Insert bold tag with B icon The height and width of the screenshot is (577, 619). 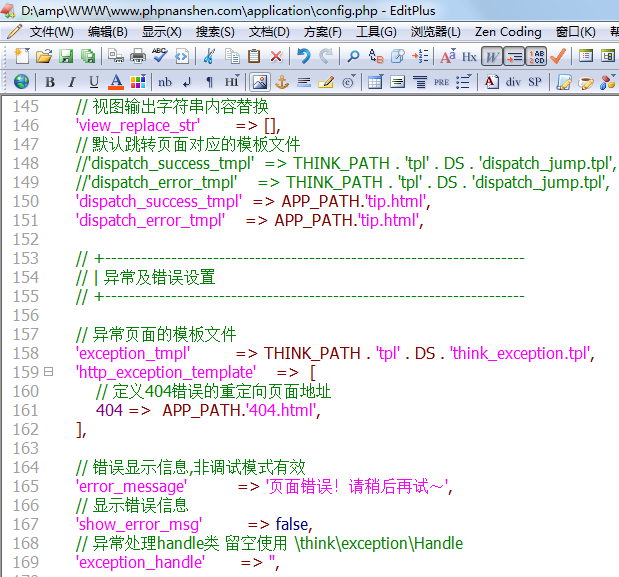[50, 82]
